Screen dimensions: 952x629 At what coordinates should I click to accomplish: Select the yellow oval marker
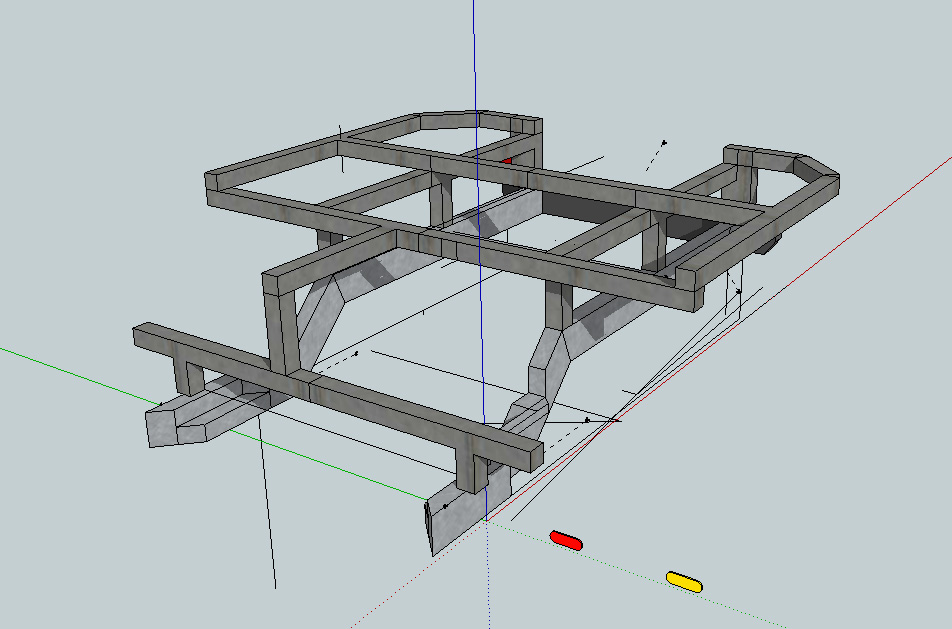(685, 581)
